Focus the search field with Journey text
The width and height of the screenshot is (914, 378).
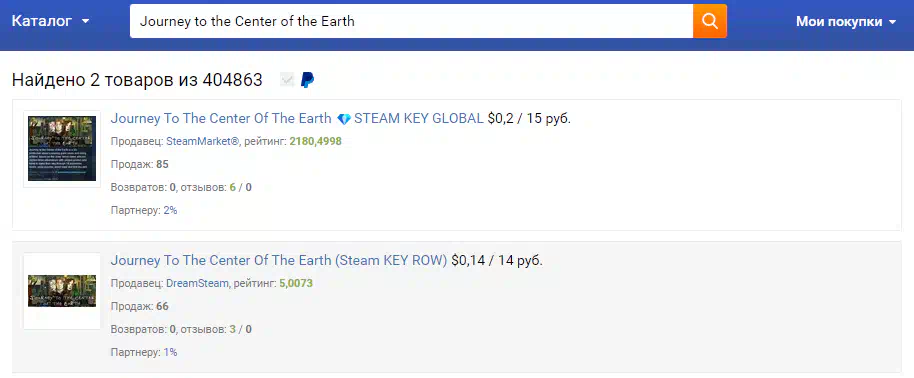[x=411, y=22]
